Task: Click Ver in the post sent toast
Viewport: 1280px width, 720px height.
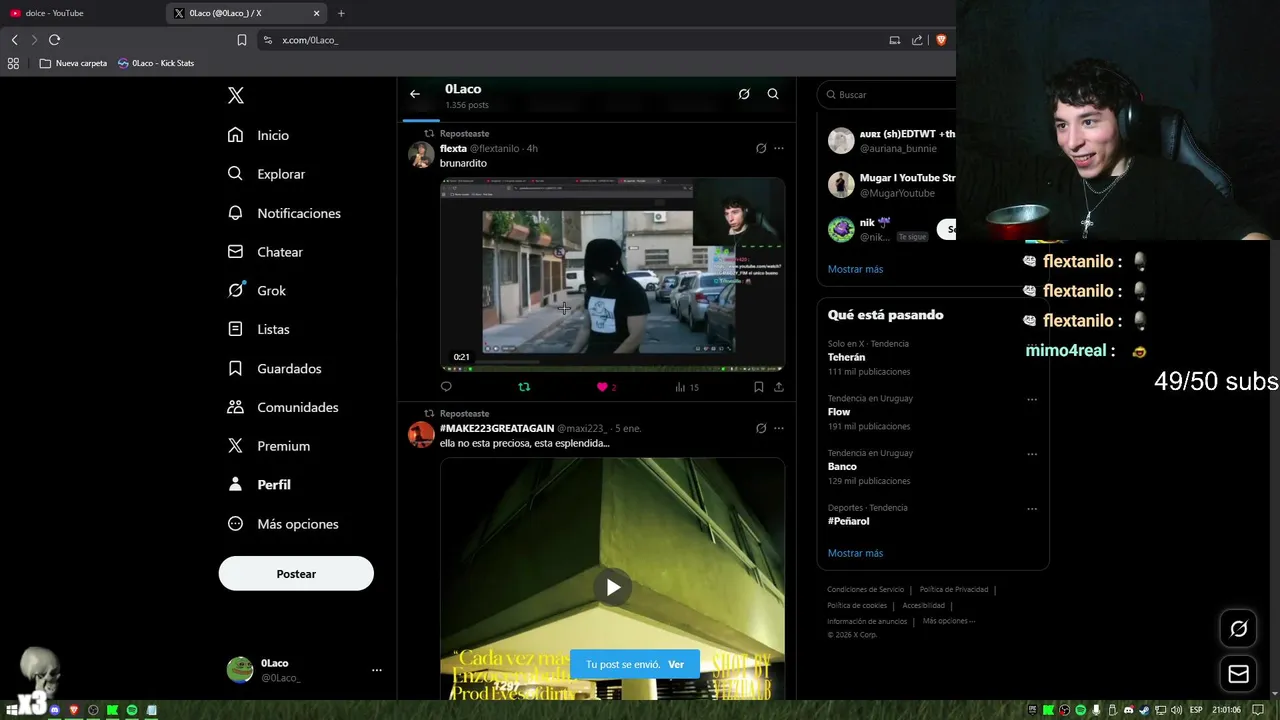Action: point(676,664)
